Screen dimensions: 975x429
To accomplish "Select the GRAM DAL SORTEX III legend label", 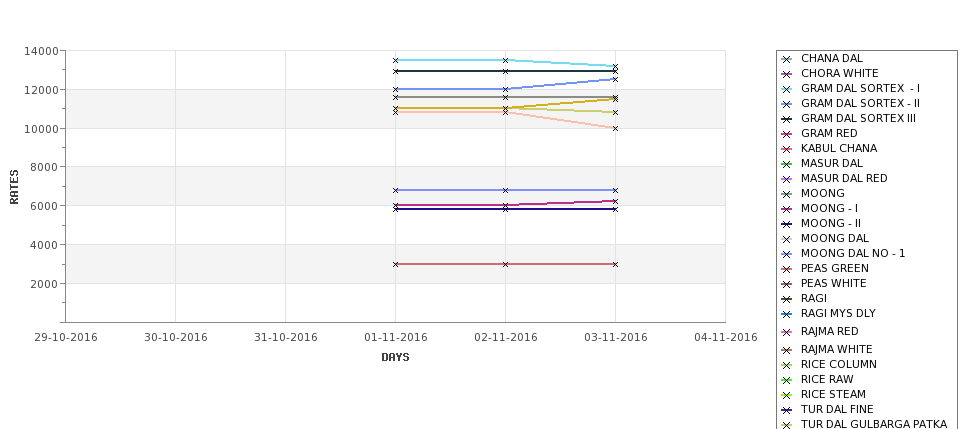I will tap(858, 118).
